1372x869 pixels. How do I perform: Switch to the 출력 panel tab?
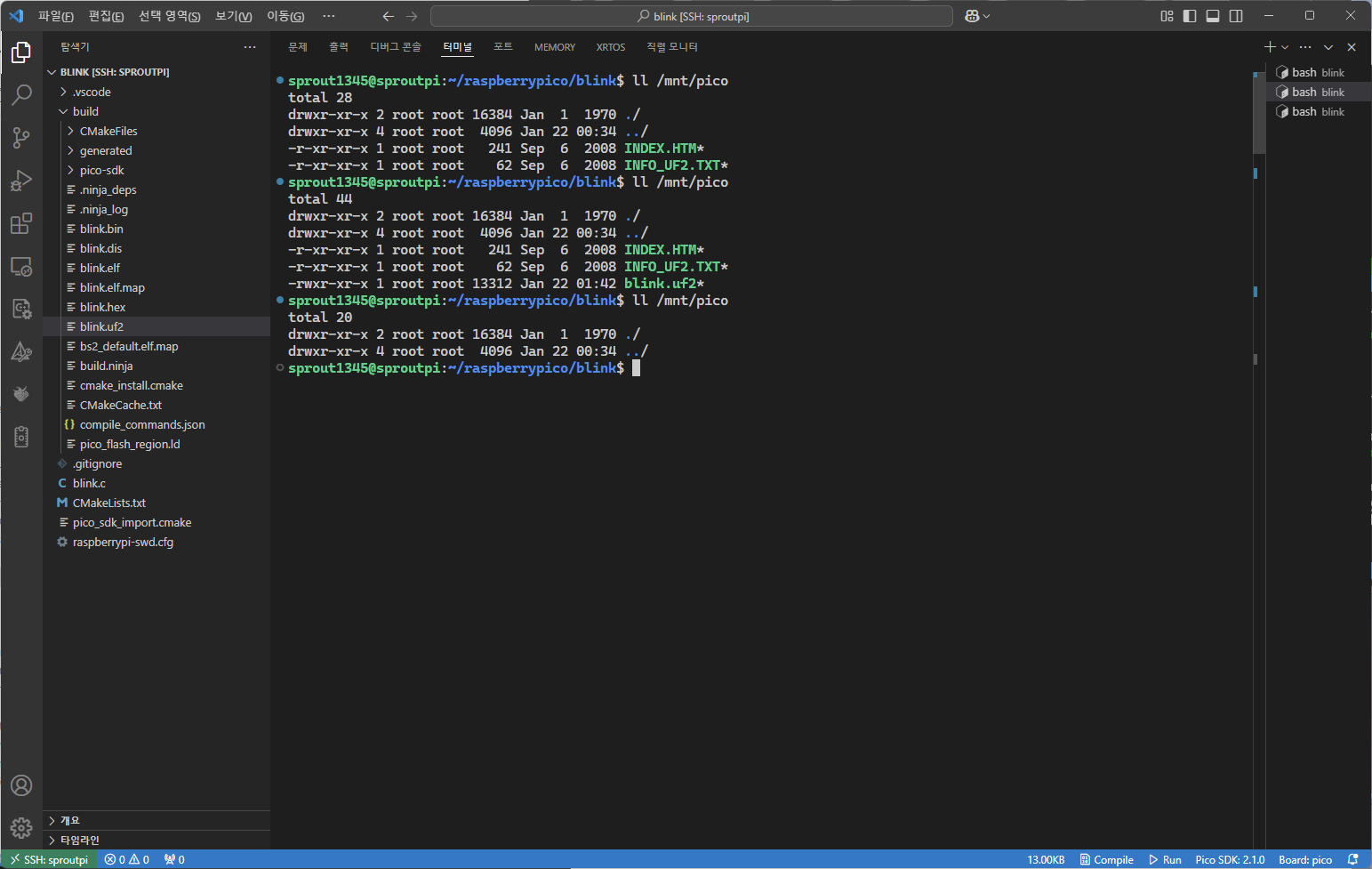(339, 47)
